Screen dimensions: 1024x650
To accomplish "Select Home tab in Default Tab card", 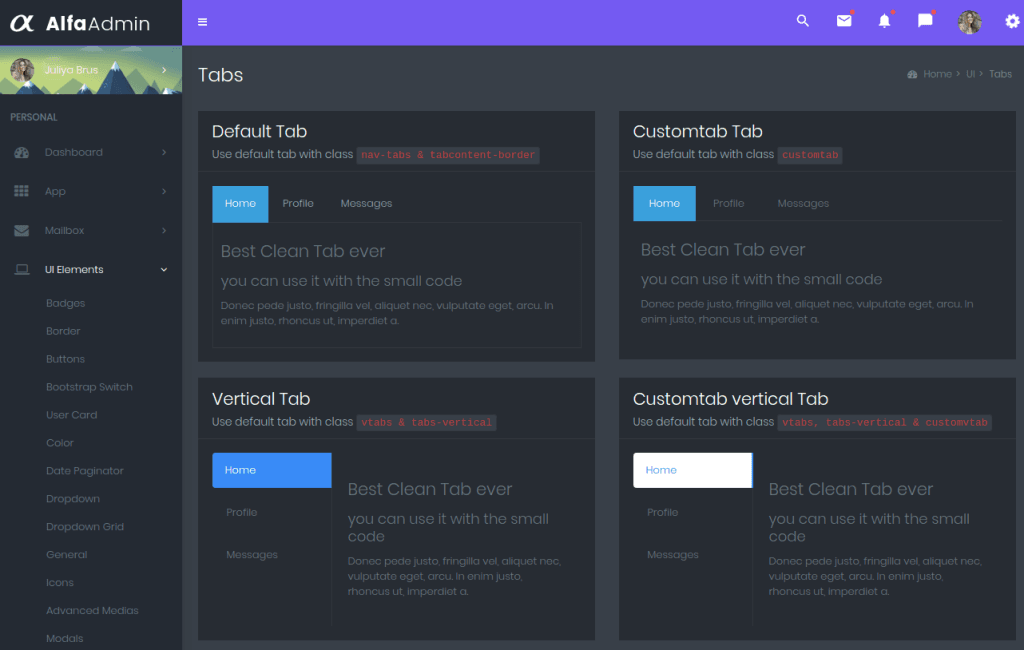I will (240, 204).
